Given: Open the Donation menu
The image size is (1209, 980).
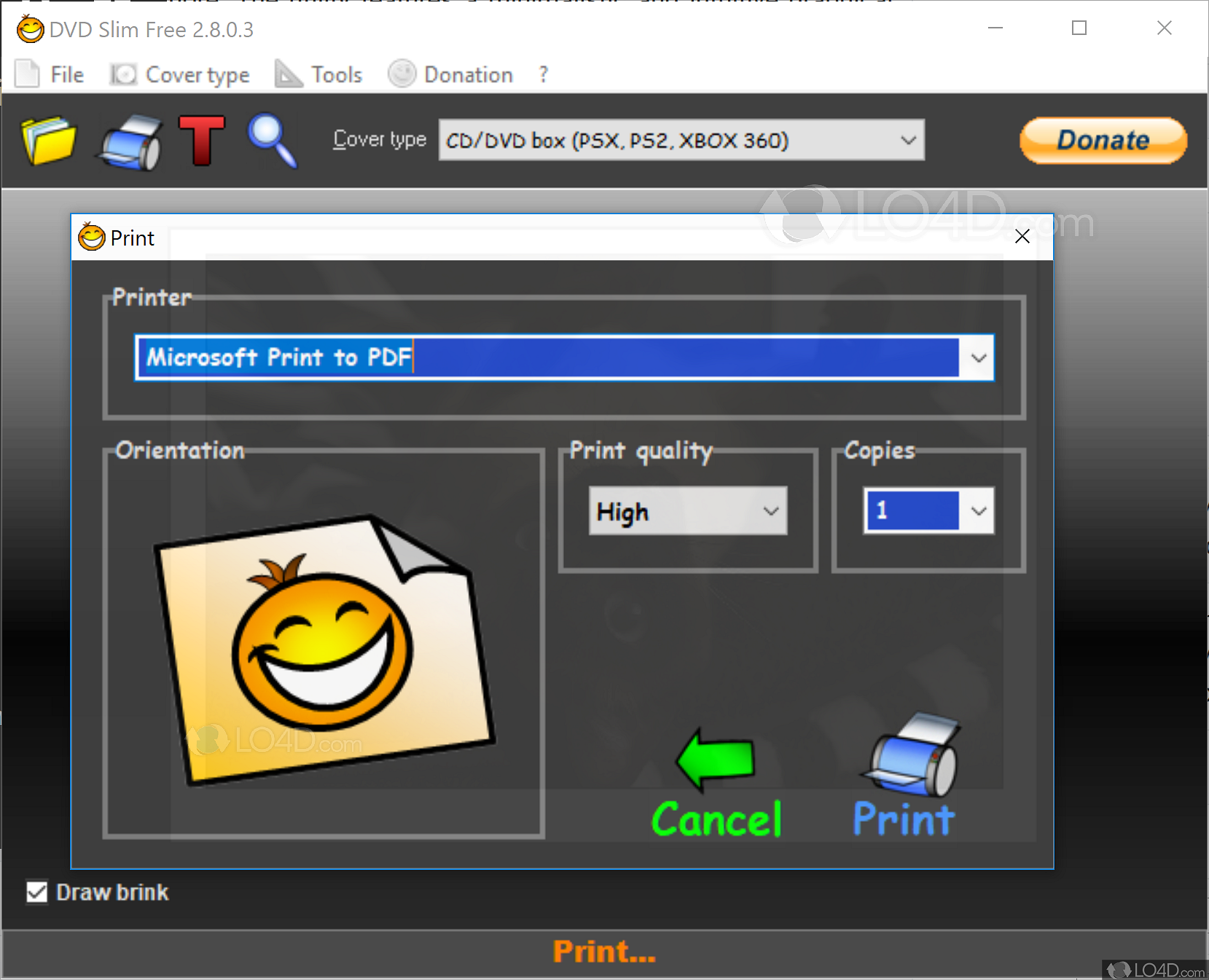Looking at the screenshot, I should pyautogui.click(x=450, y=74).
